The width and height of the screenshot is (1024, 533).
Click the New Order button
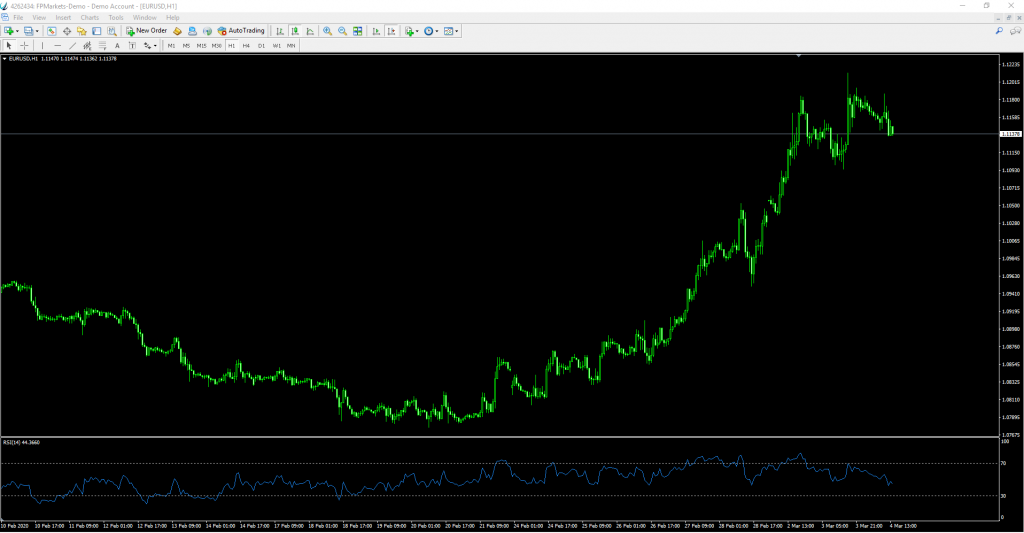coord(146,31)
